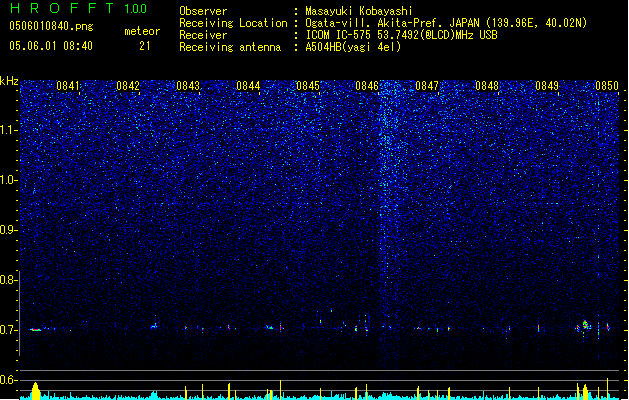Click the ICOM IC-575 53.7492 MHz USB receiver text
This screenshot has height=400, width=629.
(x=402, y=35)
